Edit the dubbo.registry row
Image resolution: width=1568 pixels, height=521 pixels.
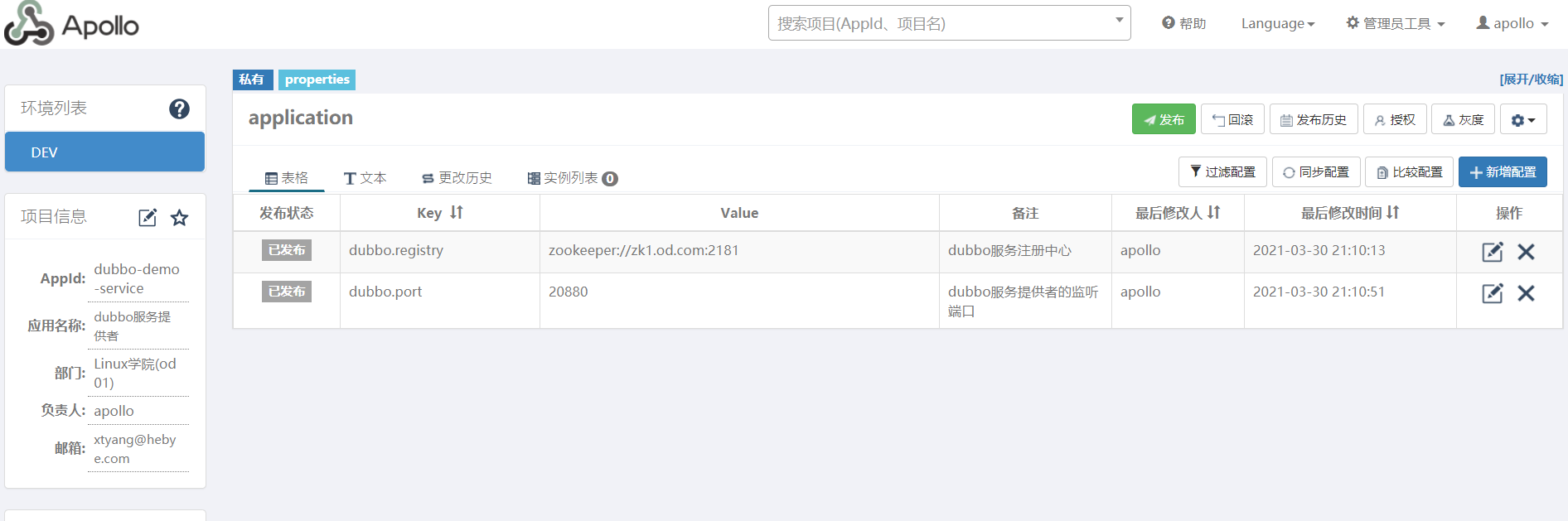click(x=1493, y=252)
